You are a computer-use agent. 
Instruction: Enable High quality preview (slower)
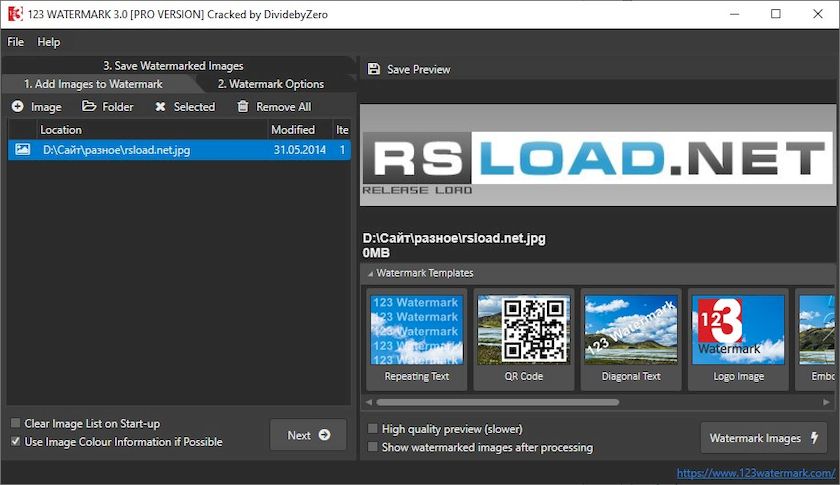[373, 429]
